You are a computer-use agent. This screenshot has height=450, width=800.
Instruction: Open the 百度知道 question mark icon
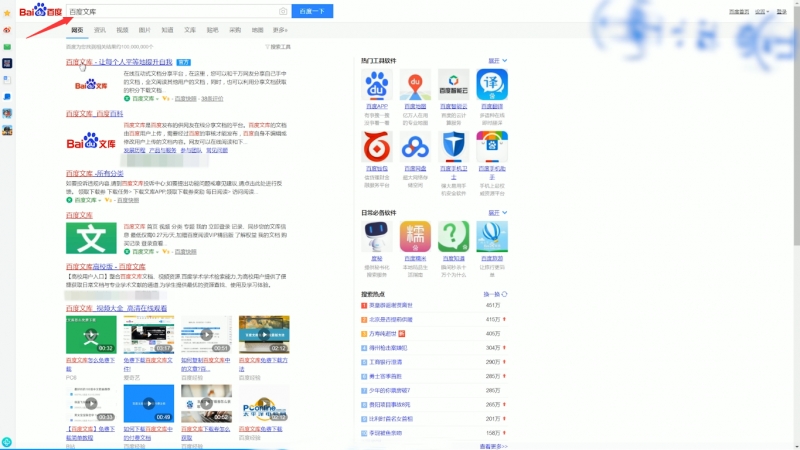[x=454, y=237]
